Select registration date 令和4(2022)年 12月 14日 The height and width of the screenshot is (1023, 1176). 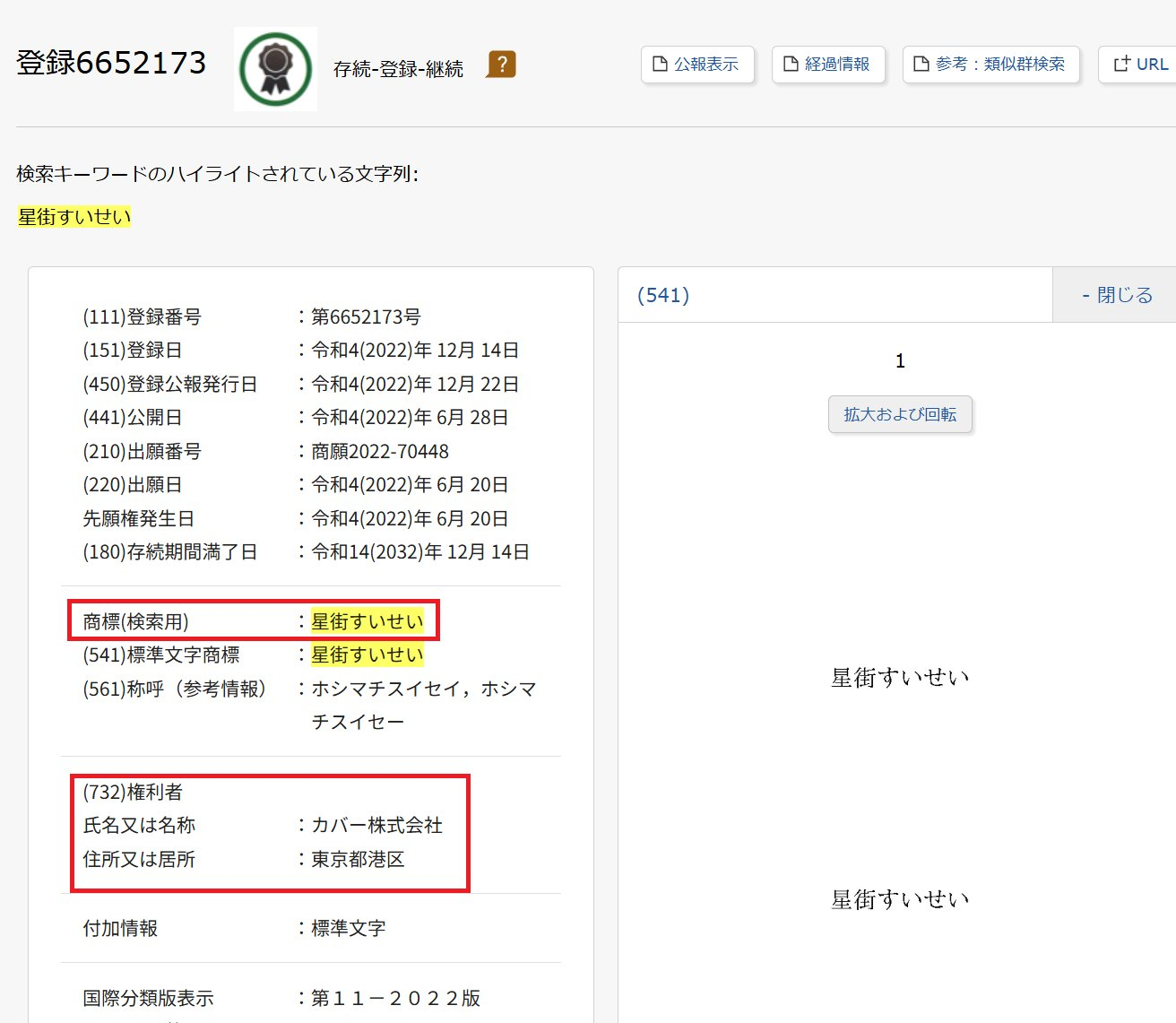pos(415,351)
